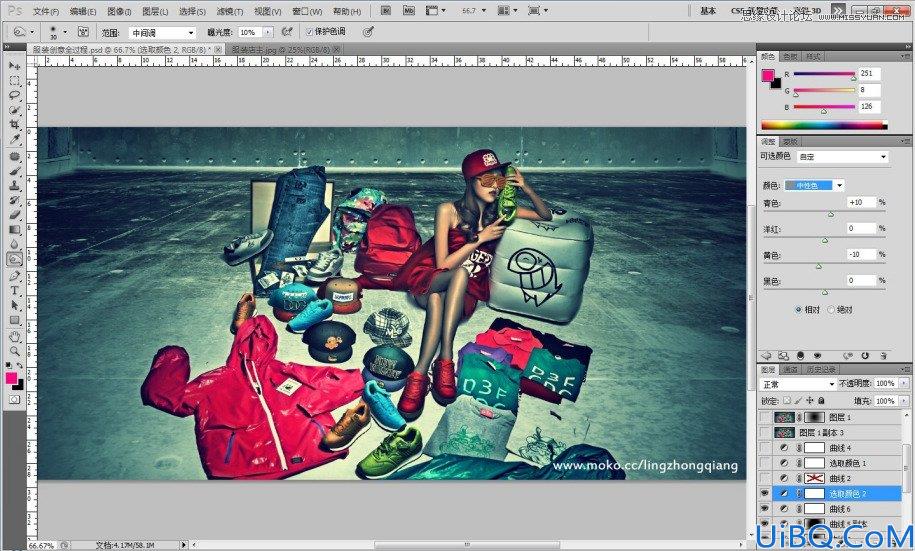Select the Brush tool

tap(15, 171)
